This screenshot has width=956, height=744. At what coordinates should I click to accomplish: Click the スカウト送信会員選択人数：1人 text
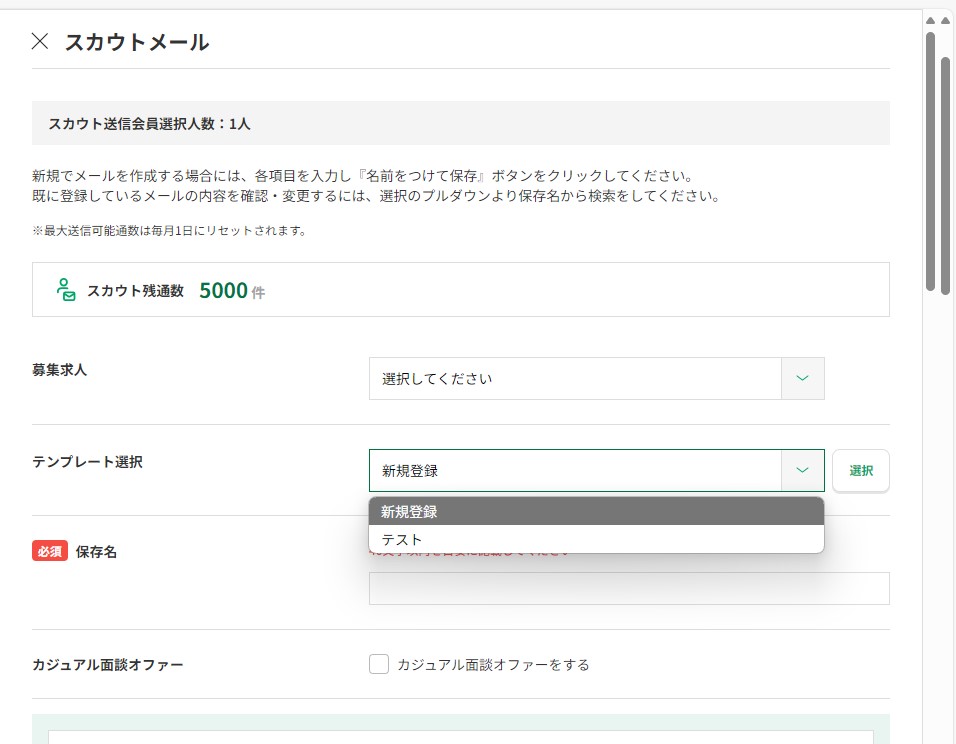pyautogui.click(x=149, y=124)
